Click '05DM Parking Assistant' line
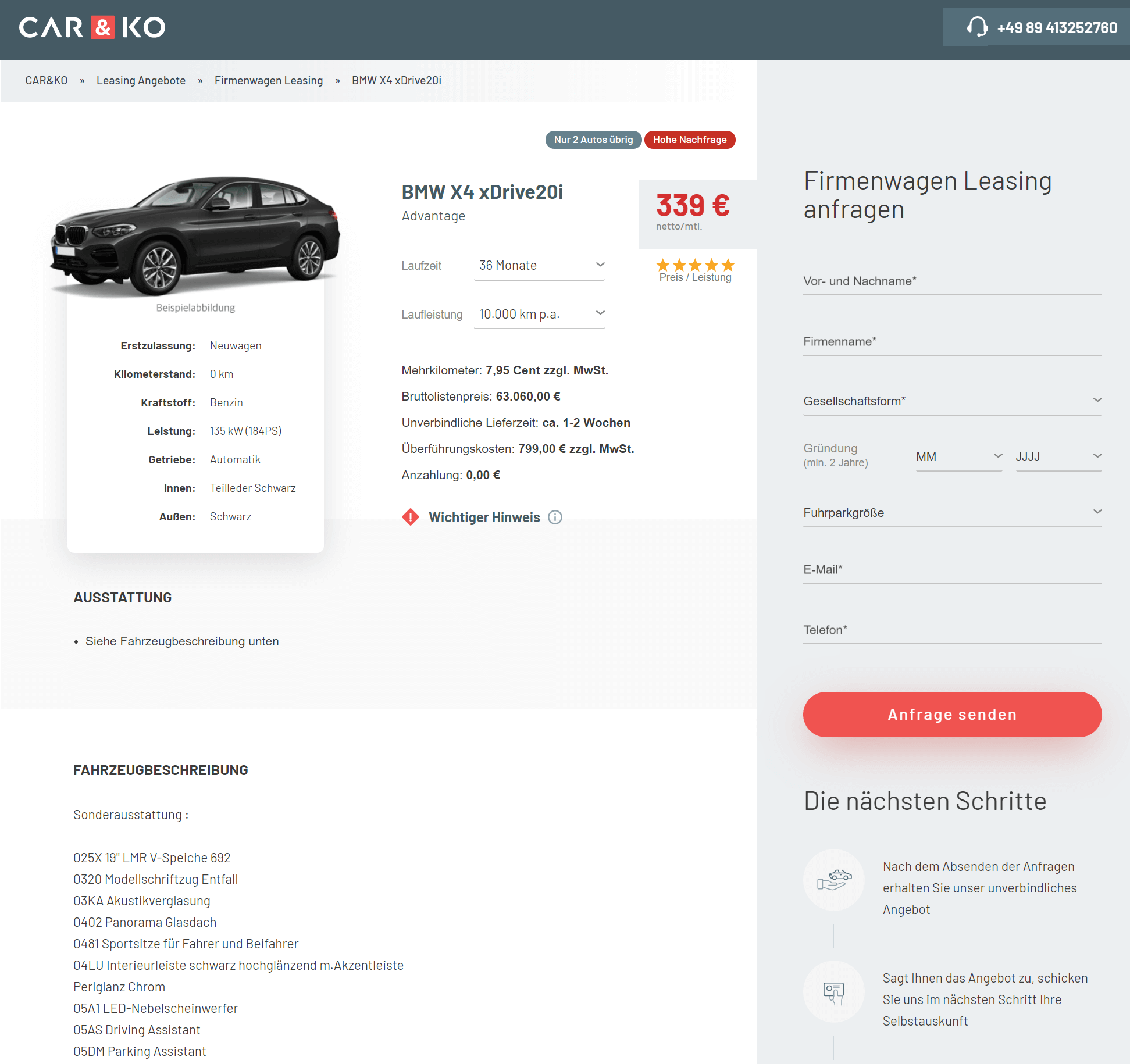 pyautogui.click(x=140, y=1051)
